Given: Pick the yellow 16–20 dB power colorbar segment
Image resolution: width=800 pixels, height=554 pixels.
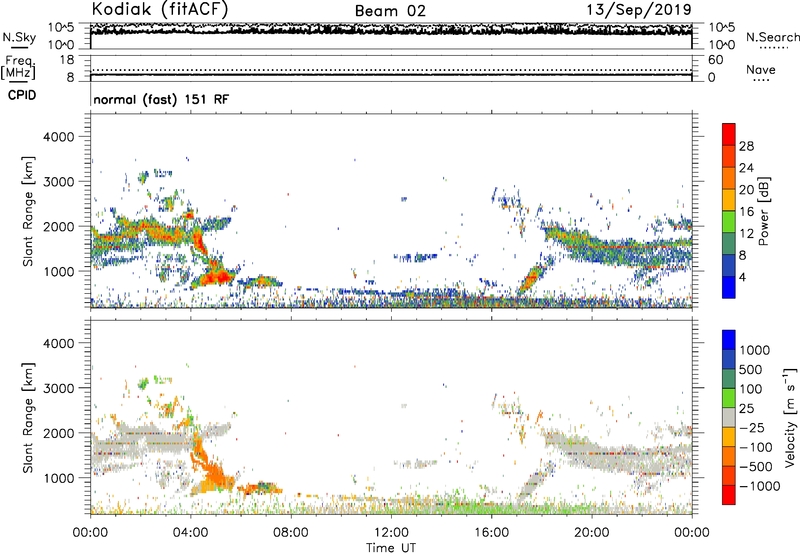Looking at the screenshot, I should coord(729,200).
